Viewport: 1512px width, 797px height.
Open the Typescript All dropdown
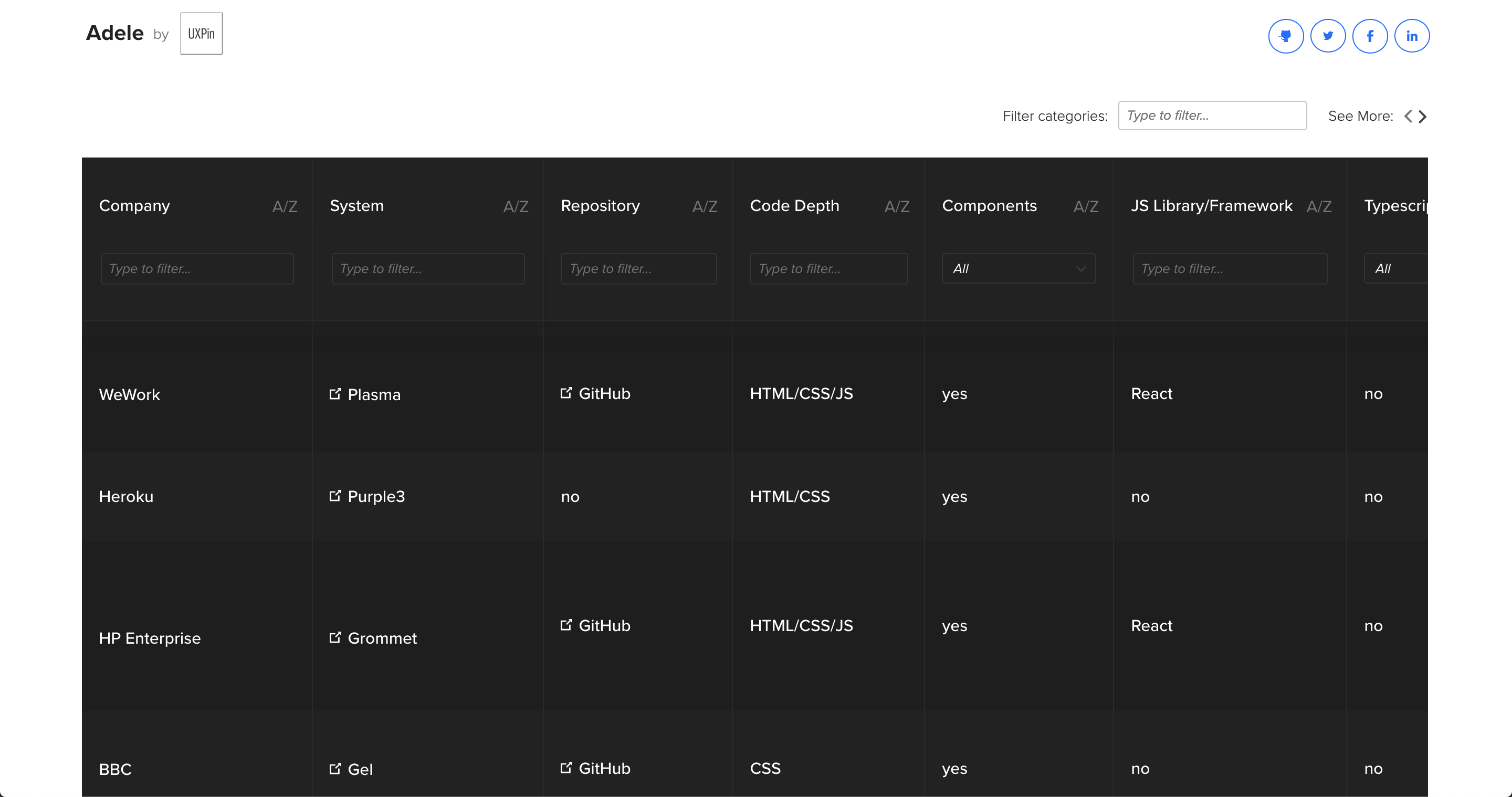(1396, 269)
